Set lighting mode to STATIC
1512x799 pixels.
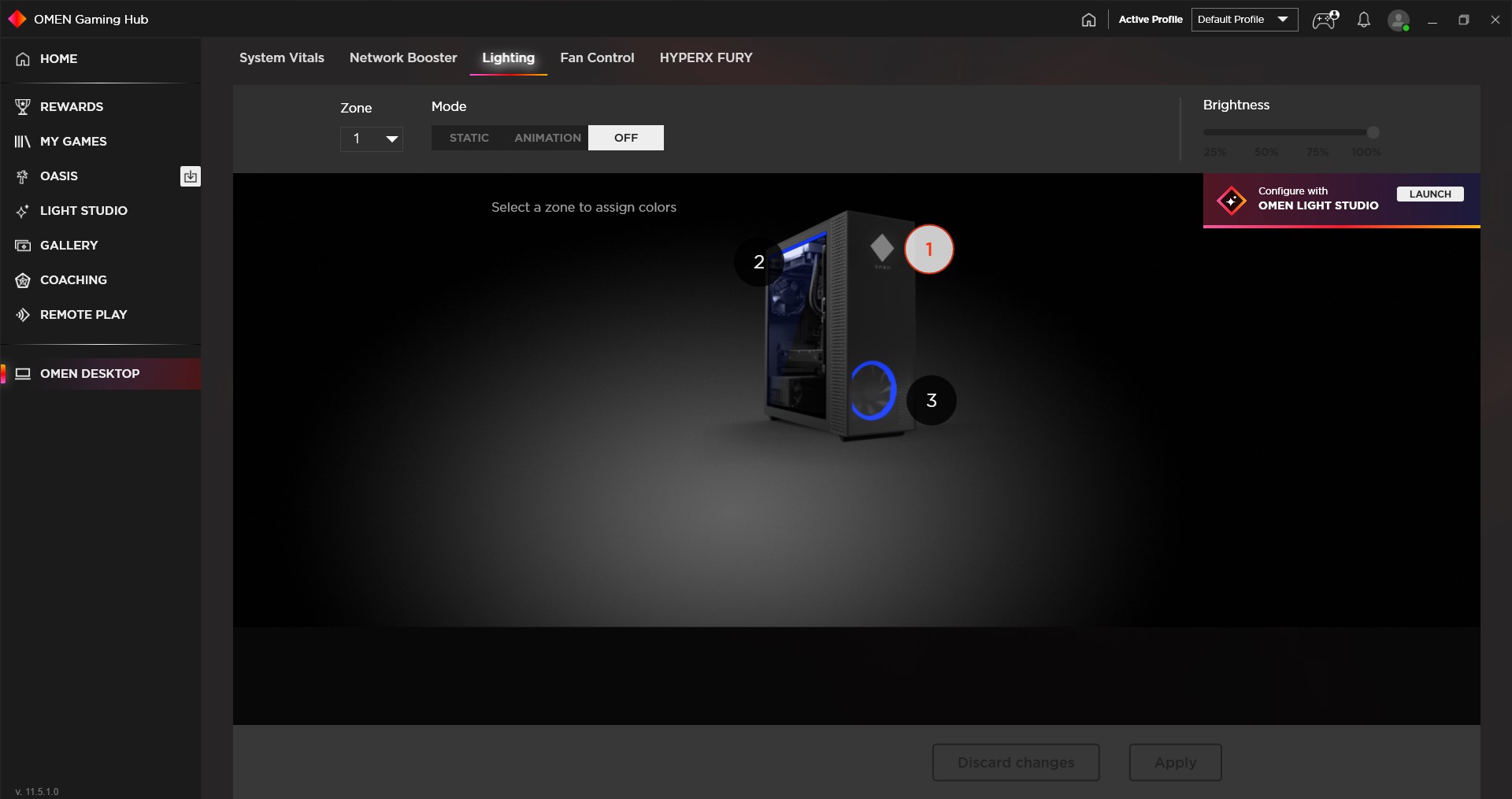pos(469,138)
